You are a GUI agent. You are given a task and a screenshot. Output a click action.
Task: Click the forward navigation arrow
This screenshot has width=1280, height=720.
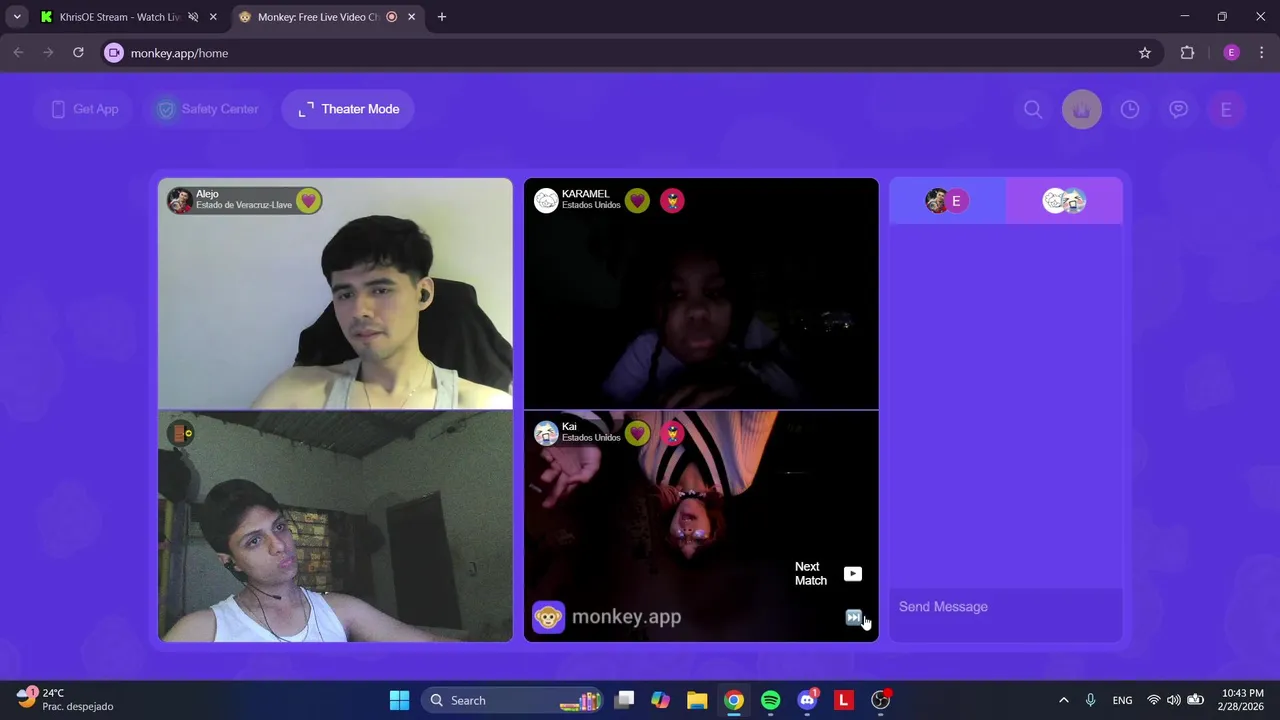tap(48, 53)
